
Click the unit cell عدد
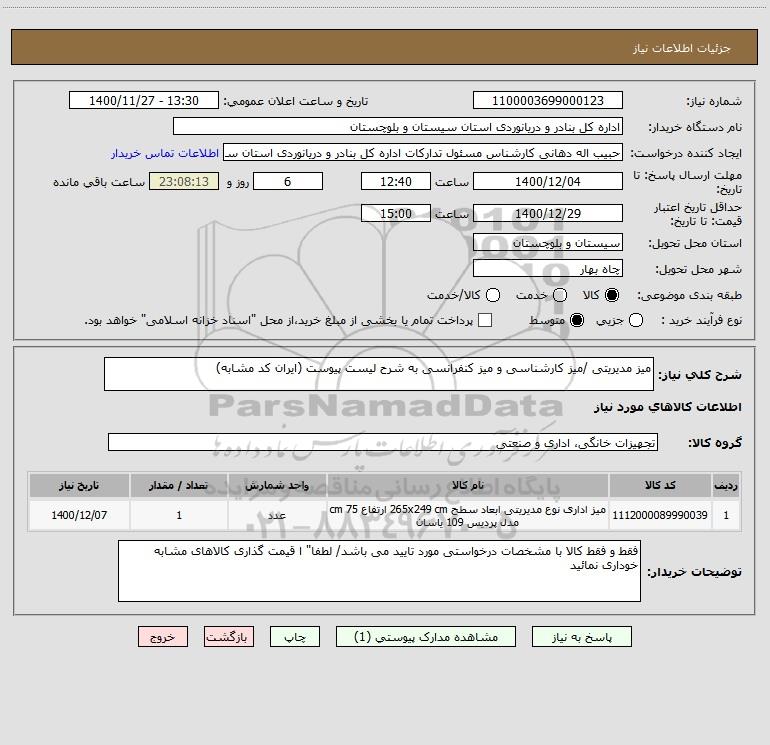tap(277, 515)
